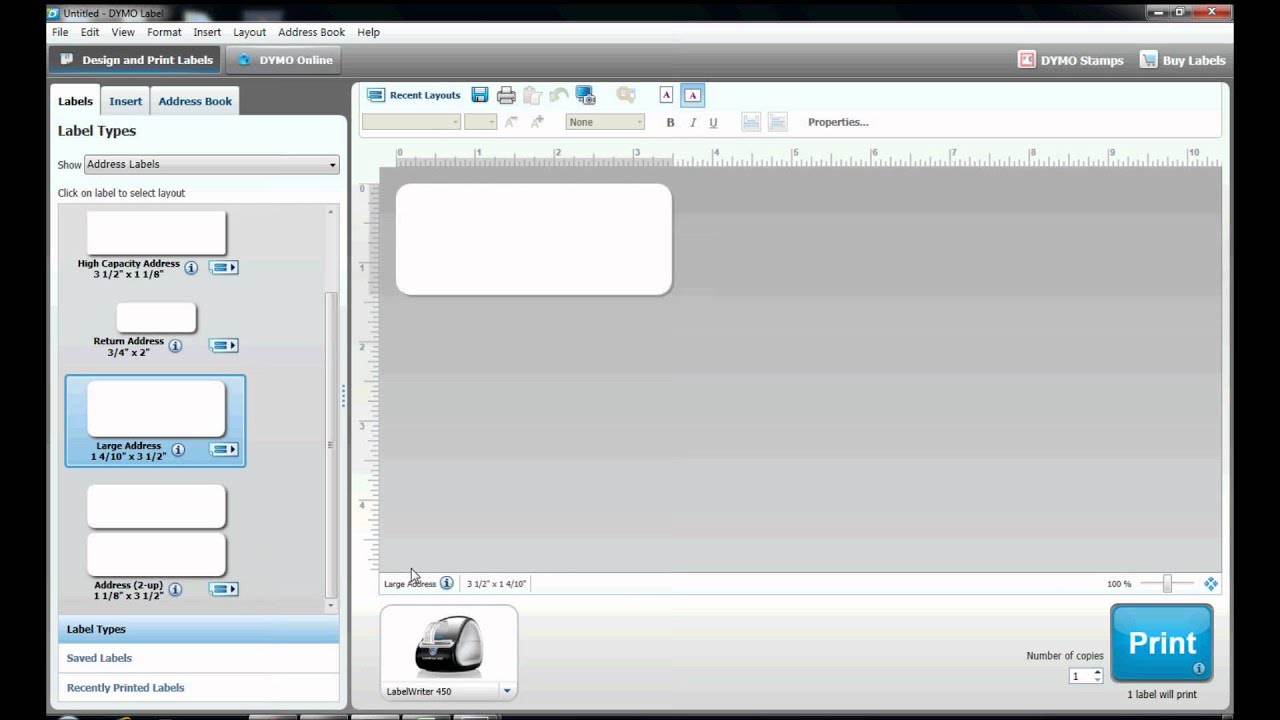Open layouts for Return Address label
1280x720 pixels.
tap(223, 345)
